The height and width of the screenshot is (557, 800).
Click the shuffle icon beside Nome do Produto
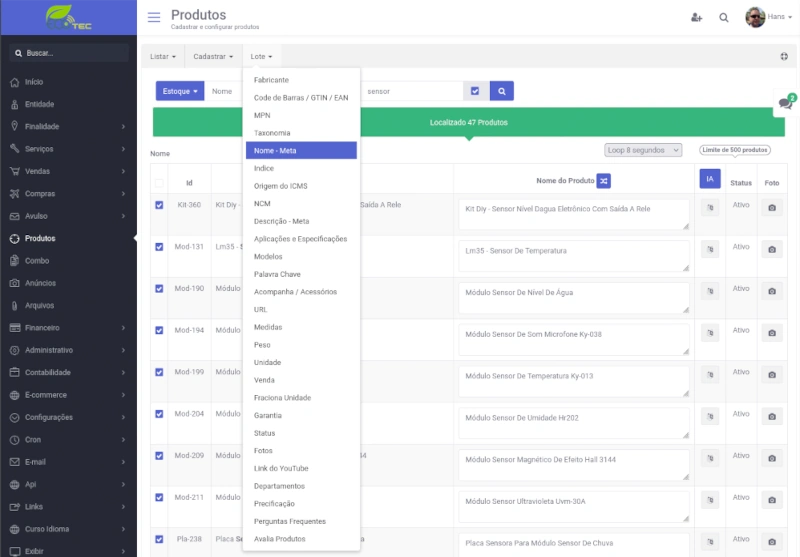tap(604, 181)
